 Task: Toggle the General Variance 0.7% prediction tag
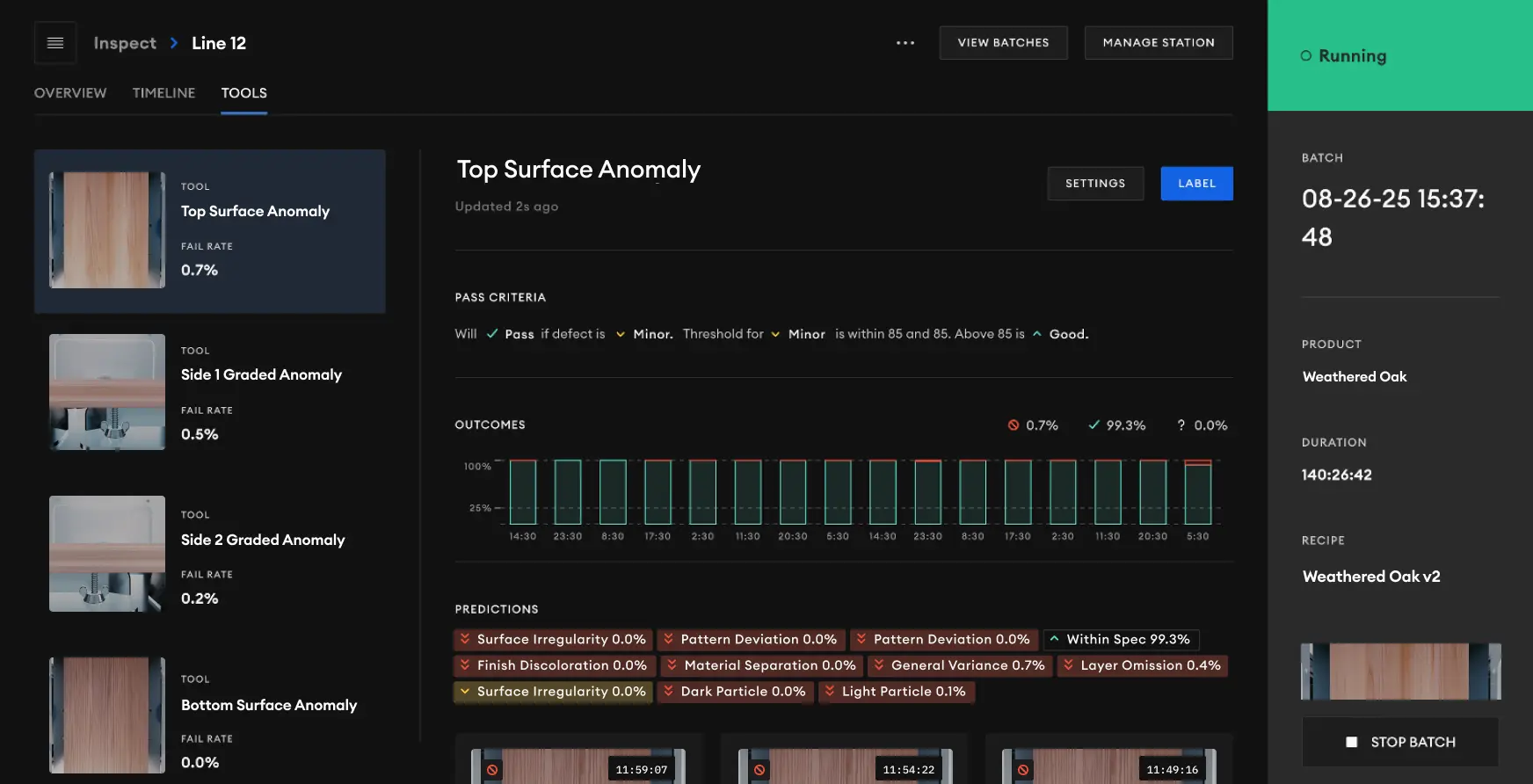coord(959,665)
